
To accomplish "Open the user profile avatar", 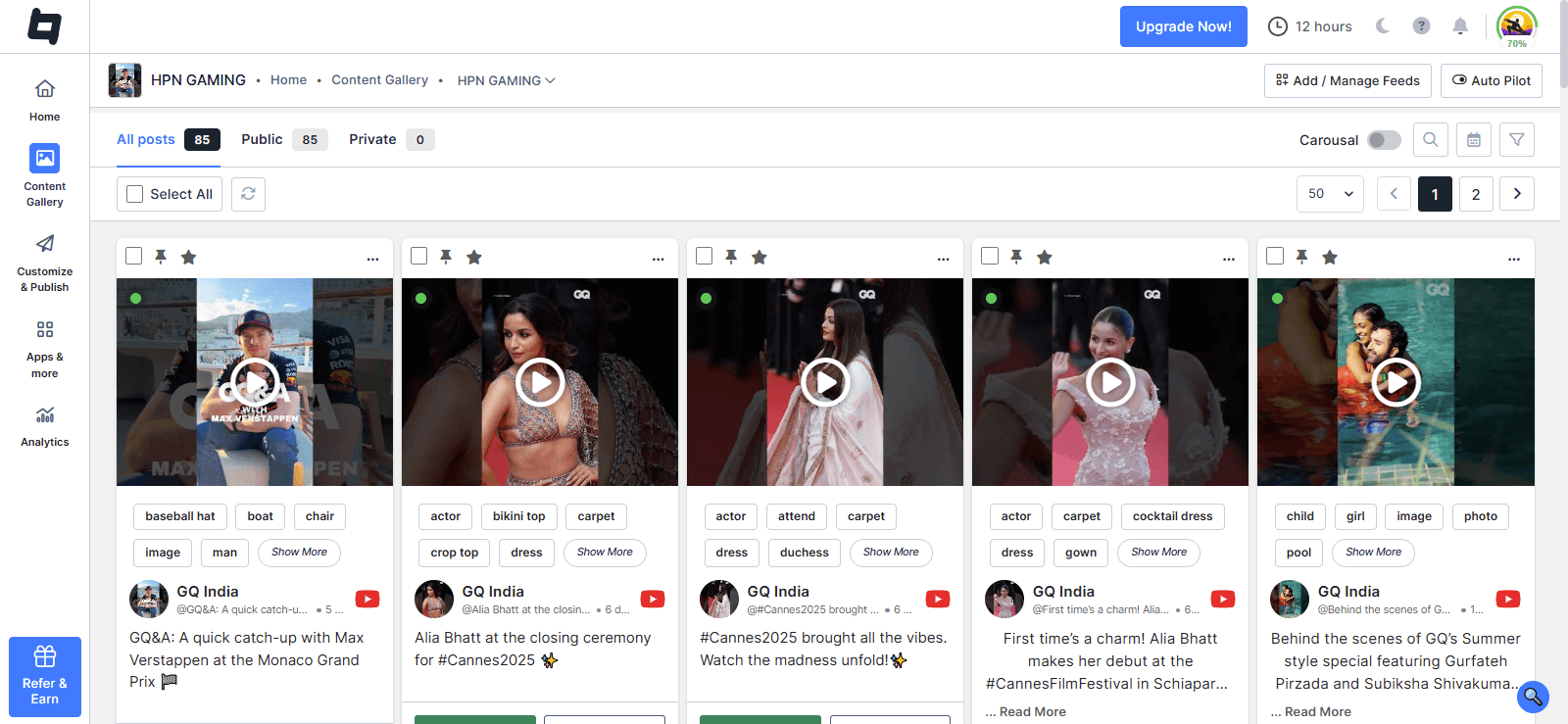I will 1517,25.
